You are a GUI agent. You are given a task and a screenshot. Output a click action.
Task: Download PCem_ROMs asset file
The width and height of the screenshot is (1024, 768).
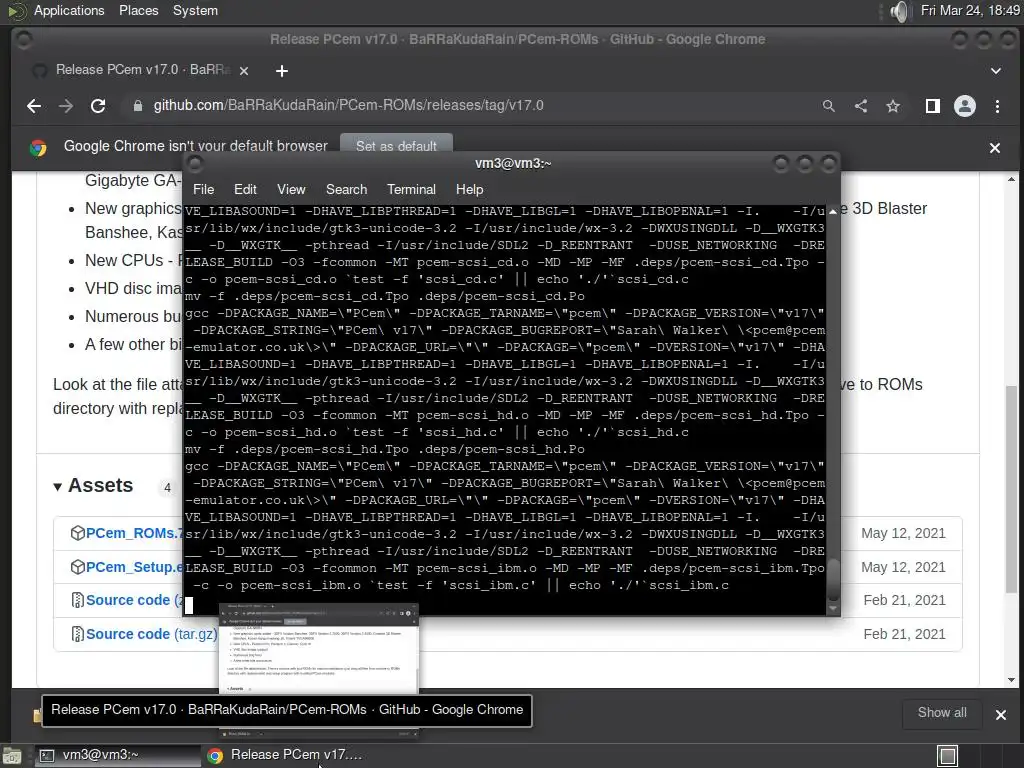tap(134, 533)
